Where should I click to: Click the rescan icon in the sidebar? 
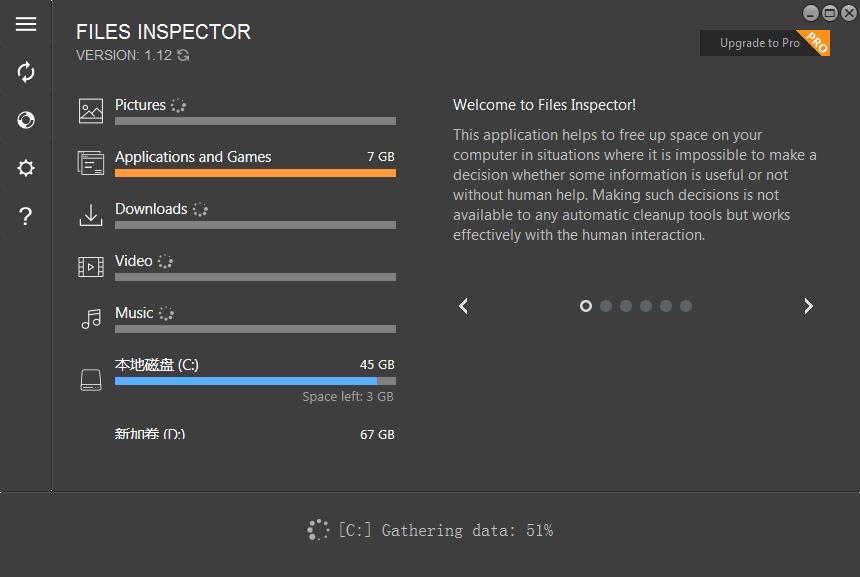click(x=25, y=72)
